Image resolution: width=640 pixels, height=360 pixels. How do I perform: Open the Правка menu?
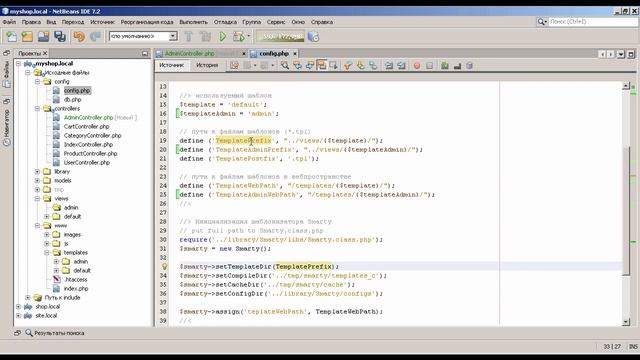click(31, 22)
